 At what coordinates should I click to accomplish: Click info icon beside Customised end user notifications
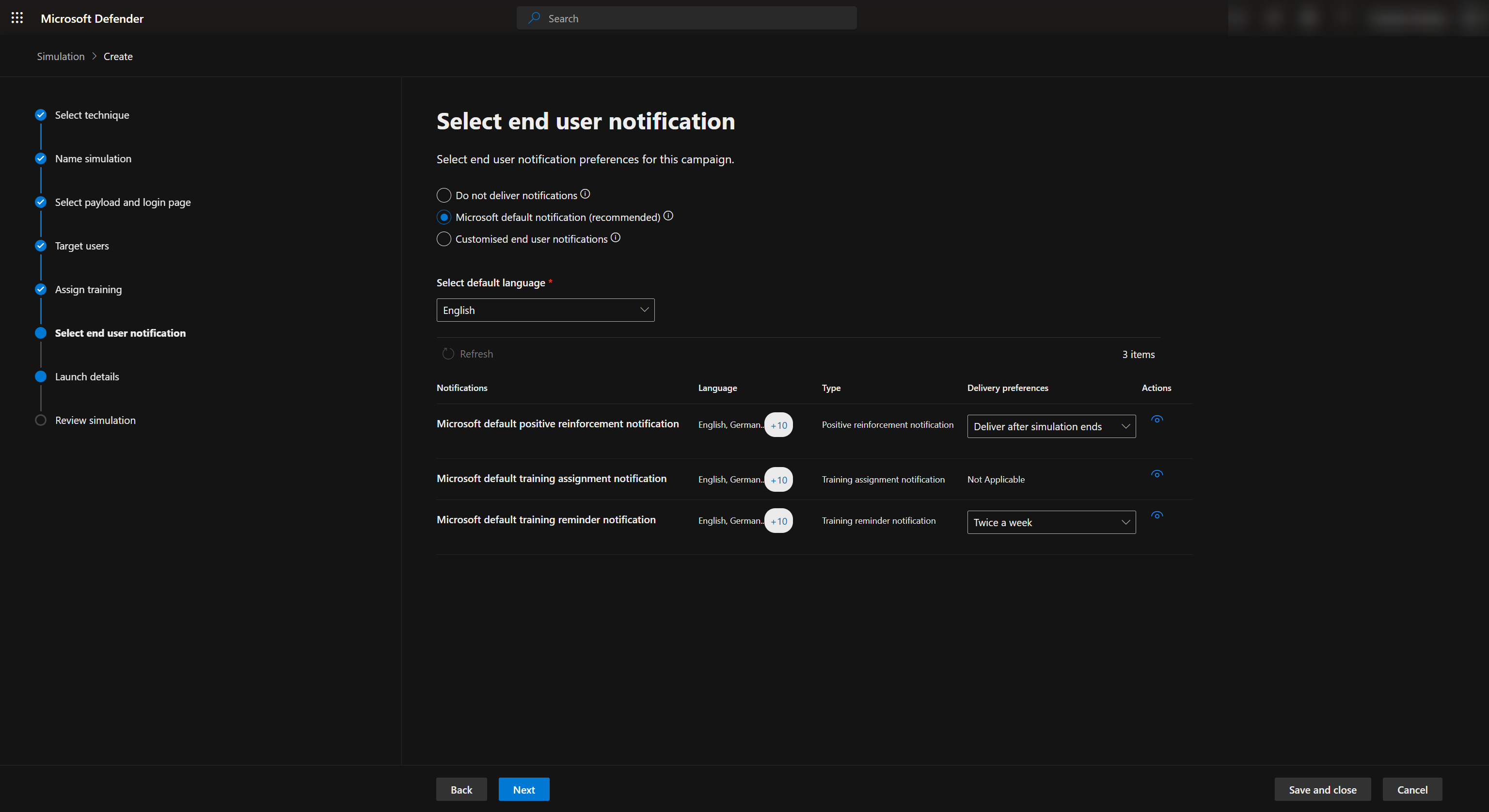[x=616, y=237]
